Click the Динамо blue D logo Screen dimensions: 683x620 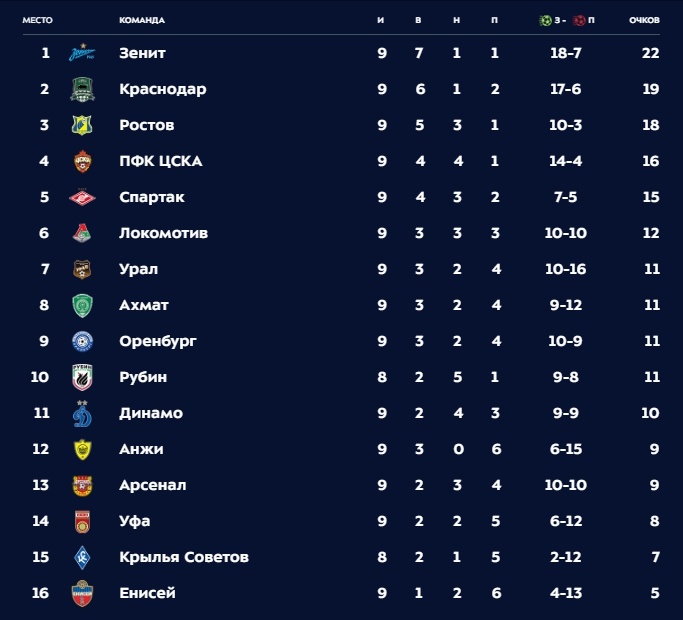pos(82,413)
